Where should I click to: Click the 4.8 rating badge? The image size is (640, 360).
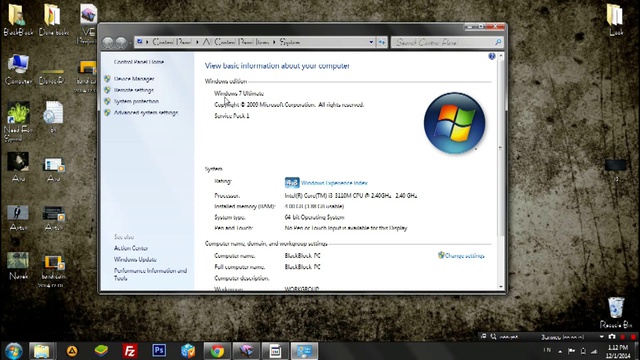292,182
